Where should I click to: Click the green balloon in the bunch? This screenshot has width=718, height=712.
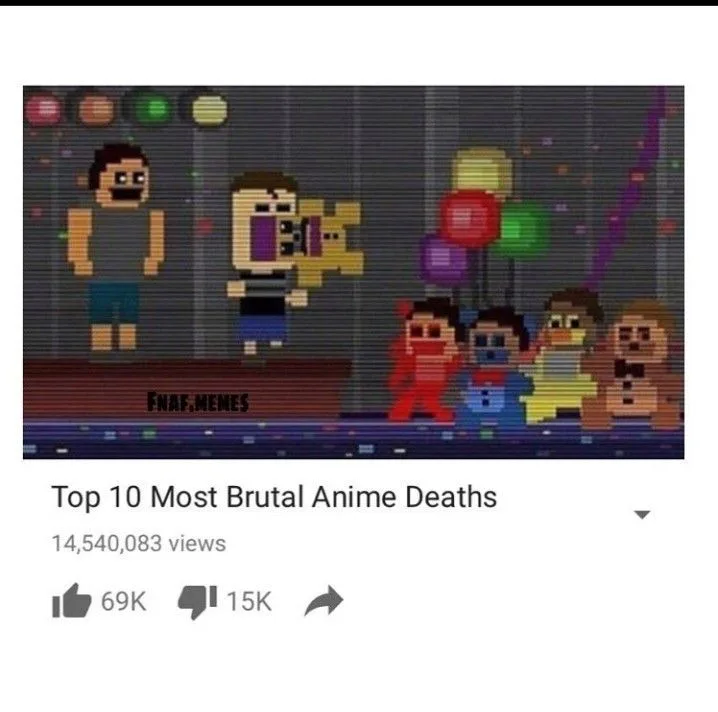[522, 229]
